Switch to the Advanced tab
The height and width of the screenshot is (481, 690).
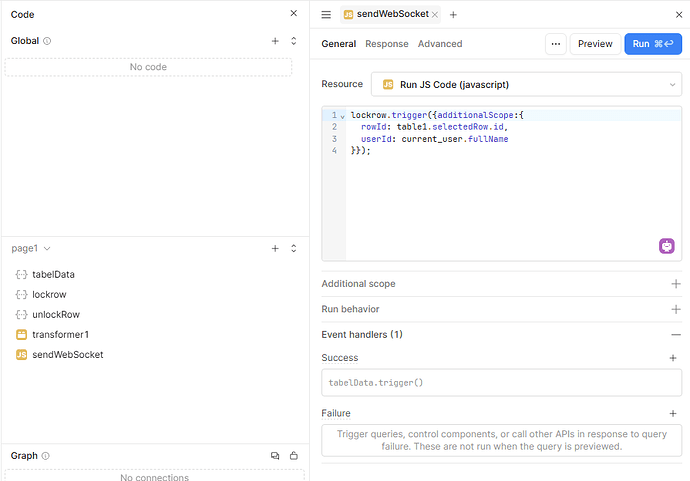click(x=440, y=44)
